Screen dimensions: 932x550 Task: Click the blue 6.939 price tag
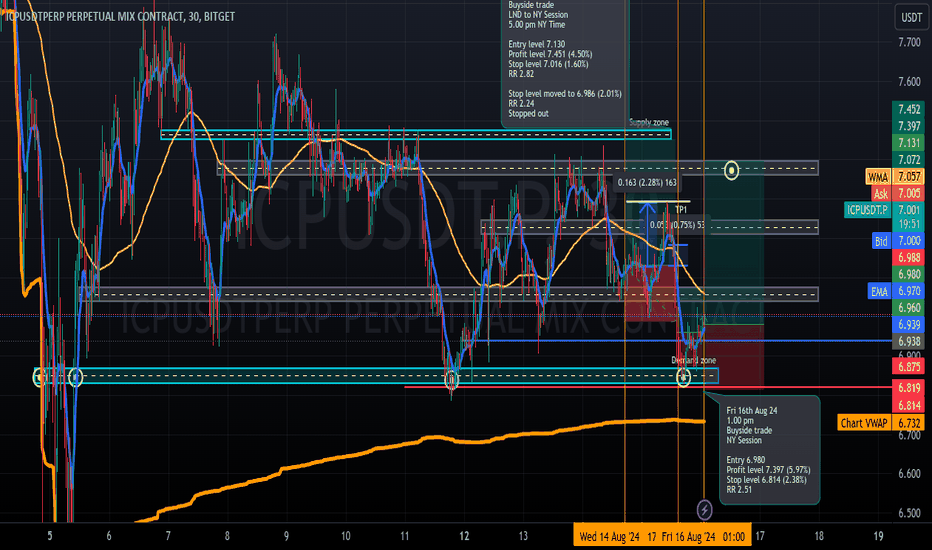pos(909,325)
